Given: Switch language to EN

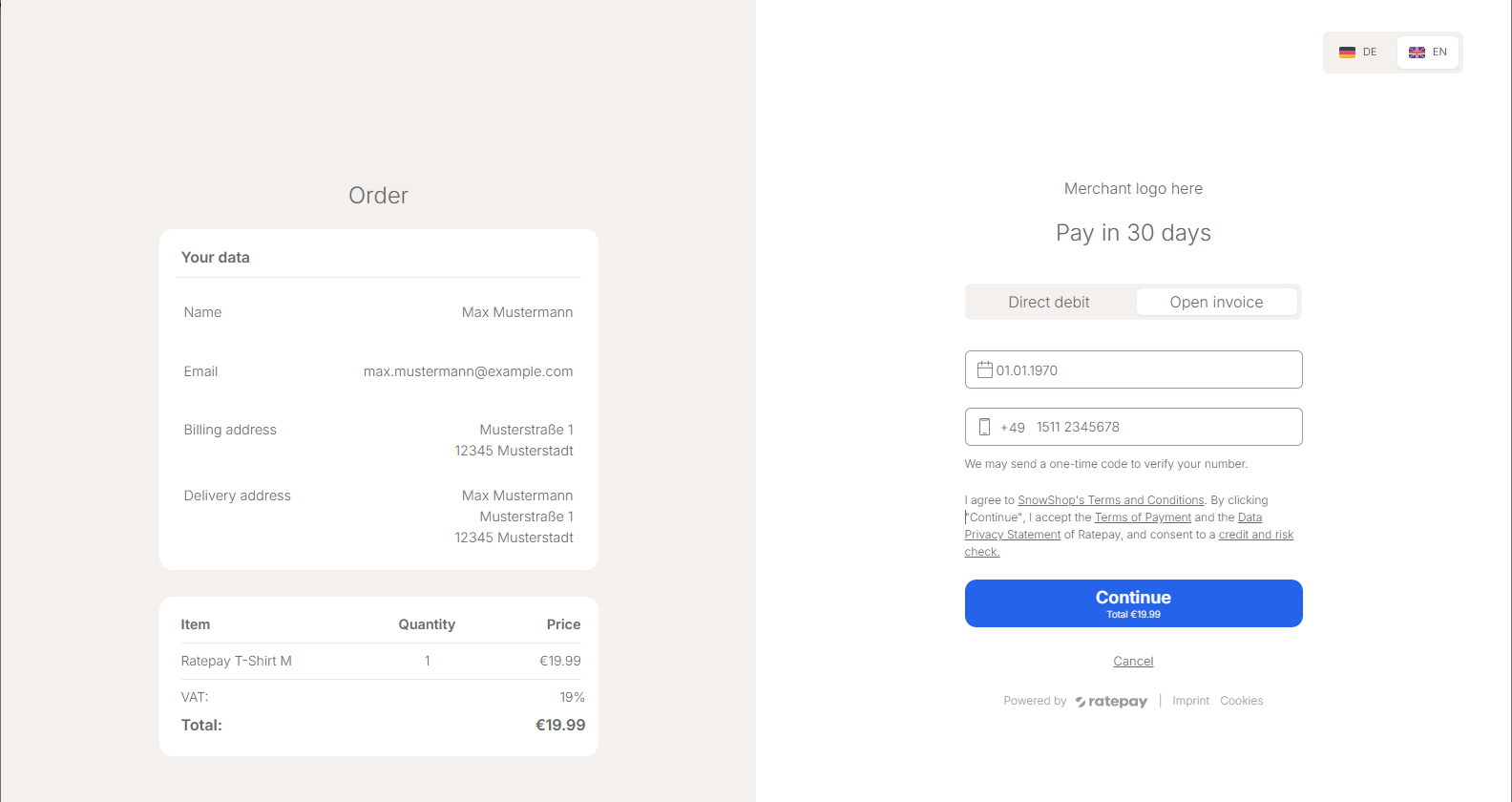Looking at the screenshot, I should coord(1428,53).
